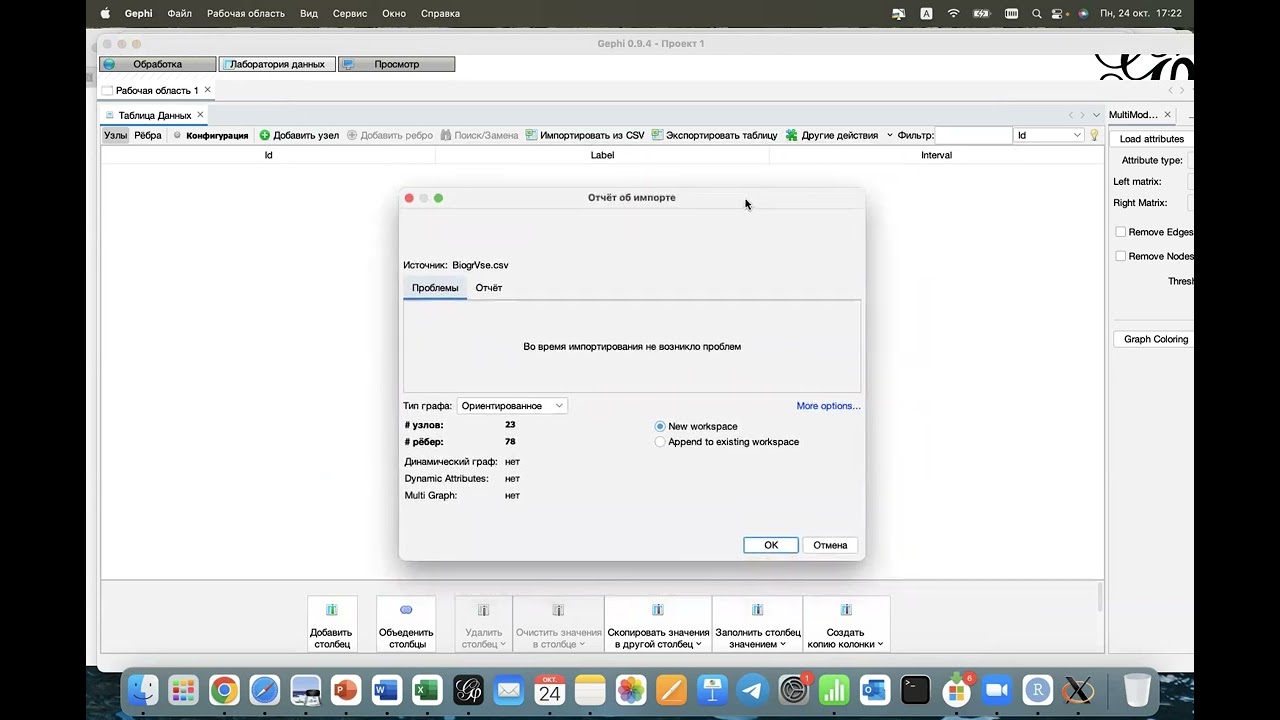Viewport: 1280px width, 720px height.
Task: Switch to the Проблемы tab
Action: 435,288
